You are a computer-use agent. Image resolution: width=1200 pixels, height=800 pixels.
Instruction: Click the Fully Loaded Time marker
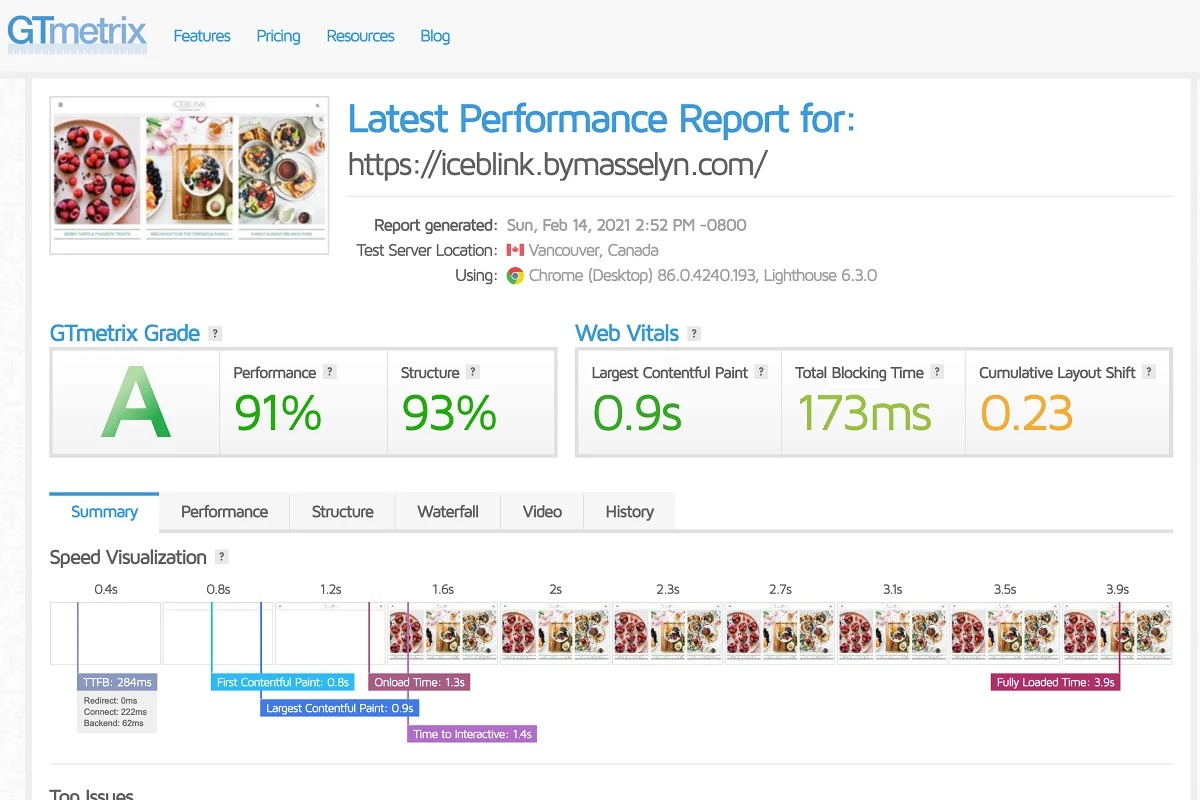point(1055,682)
